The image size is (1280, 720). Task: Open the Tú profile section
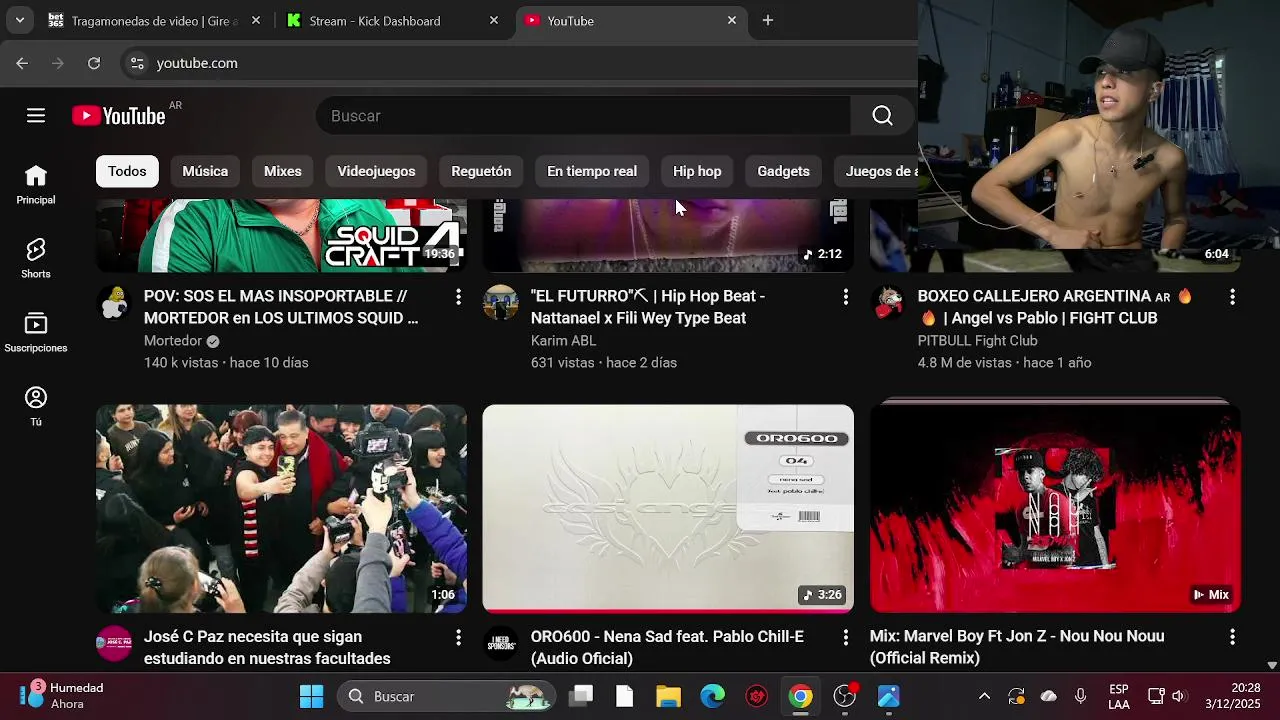[x=36, y=407]
